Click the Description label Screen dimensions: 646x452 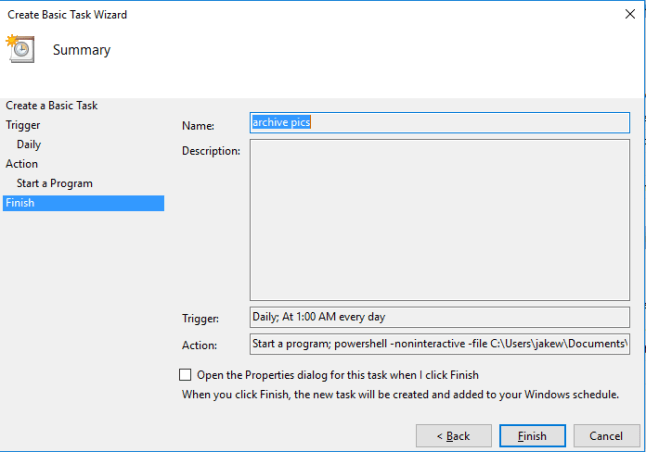coord(211,151)
